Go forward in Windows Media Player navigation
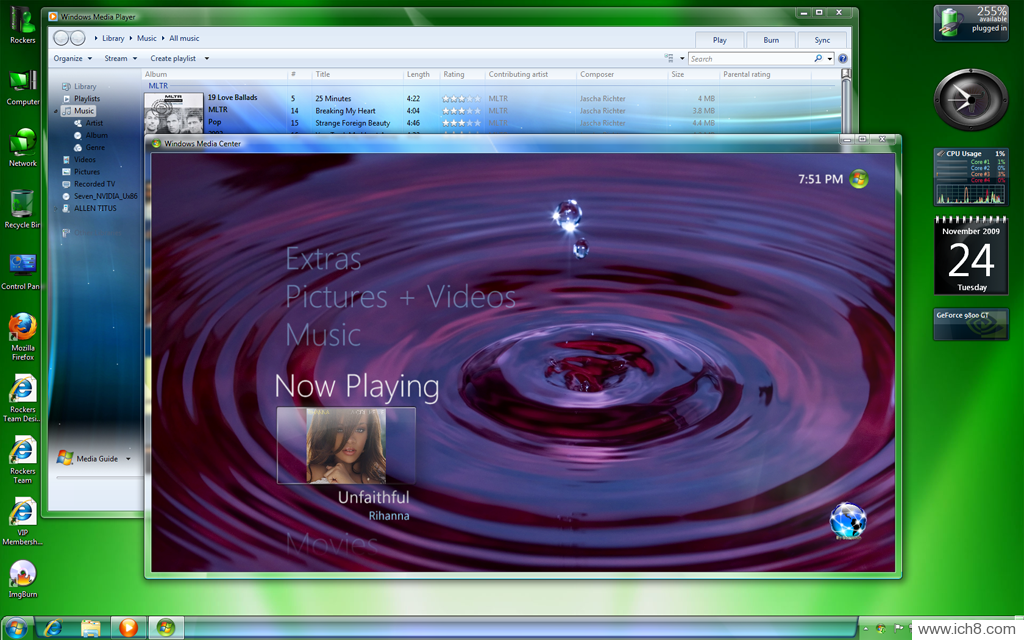This screenshot has width=1024, height=640. click(78, 39)
